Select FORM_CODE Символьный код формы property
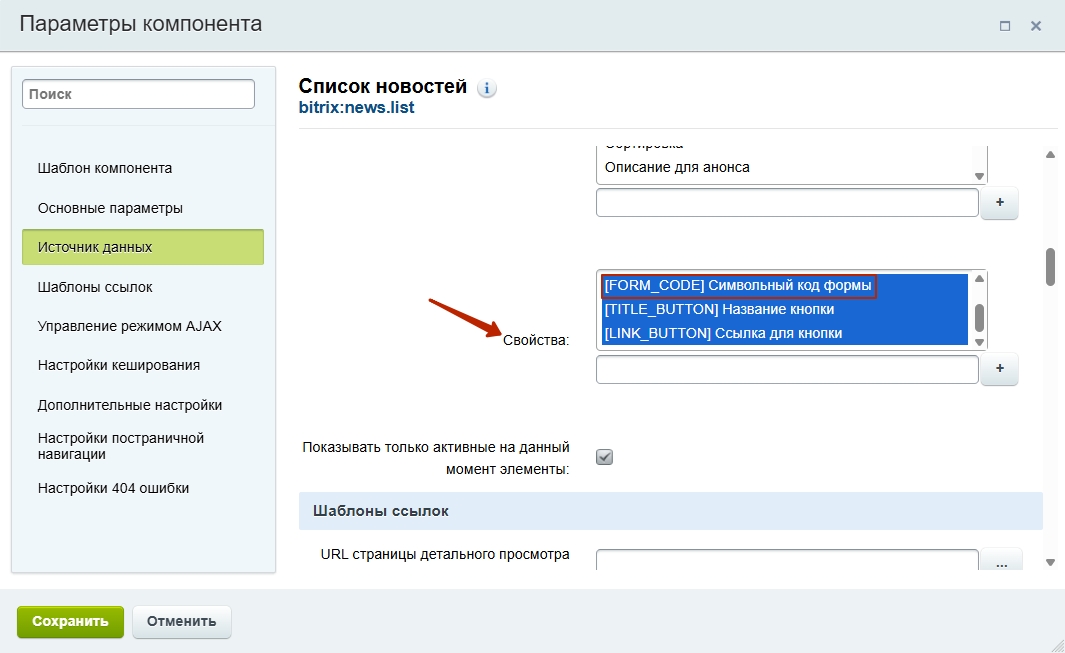1065x653 pixels. (x=739, y=286)
